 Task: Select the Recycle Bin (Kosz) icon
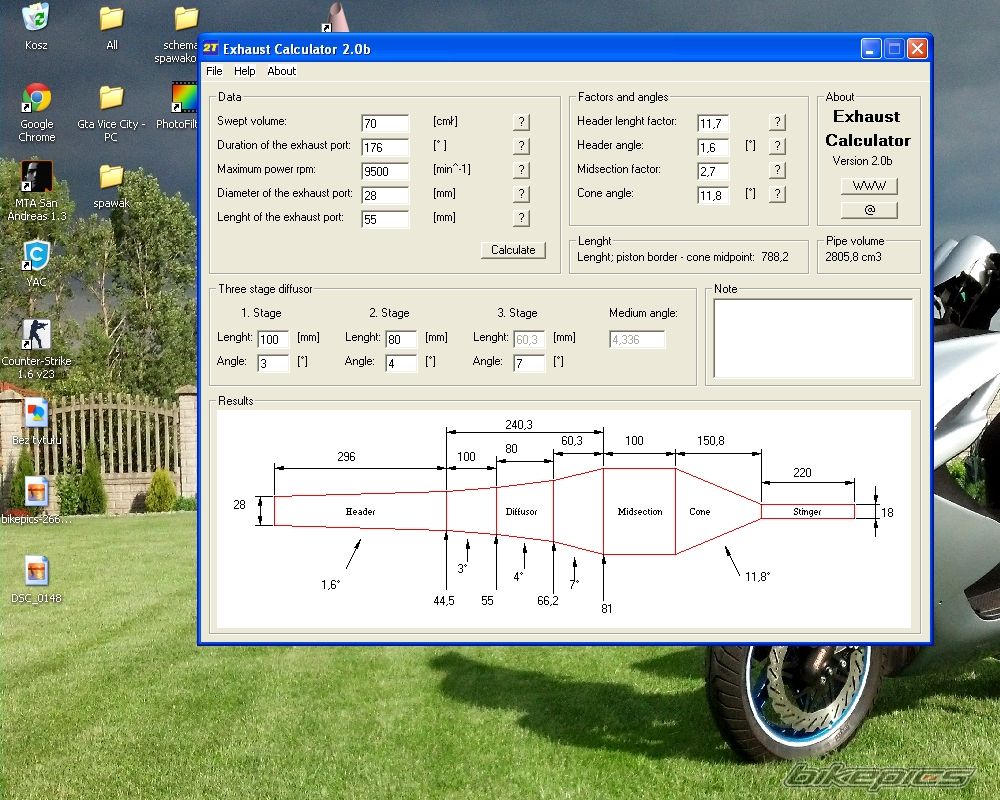37,18
